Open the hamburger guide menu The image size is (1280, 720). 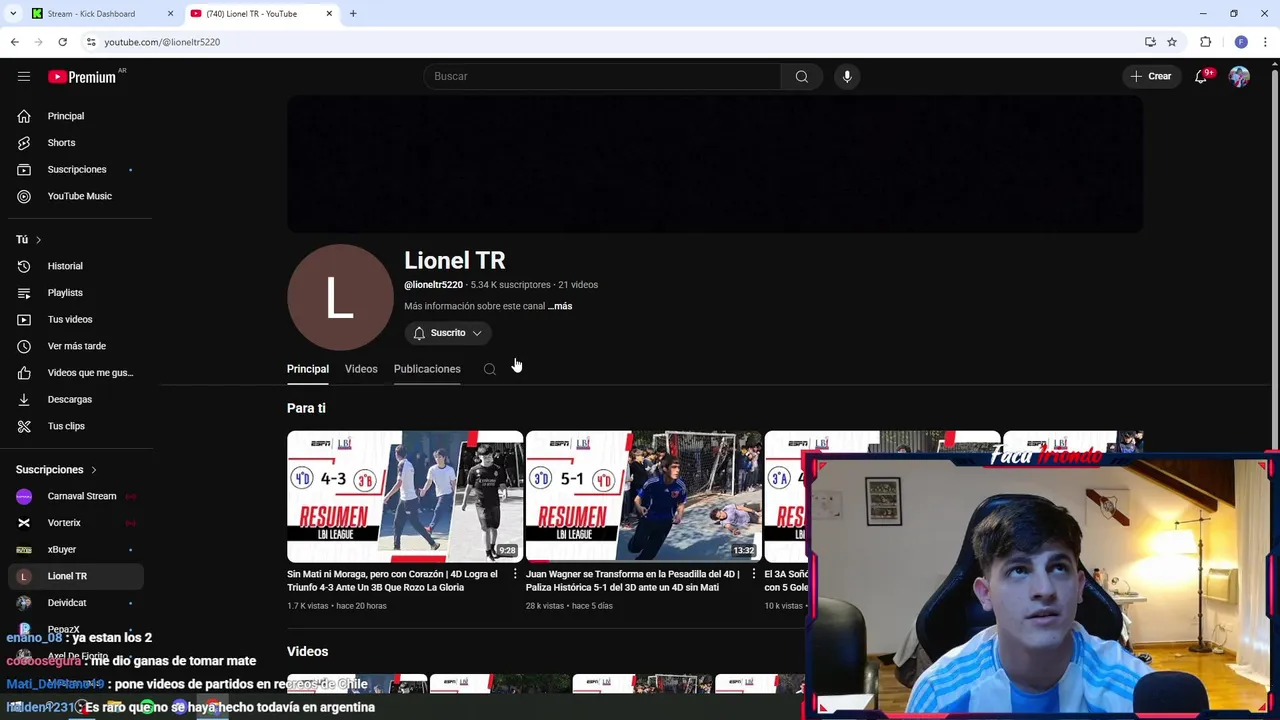(x=24, y=76)
